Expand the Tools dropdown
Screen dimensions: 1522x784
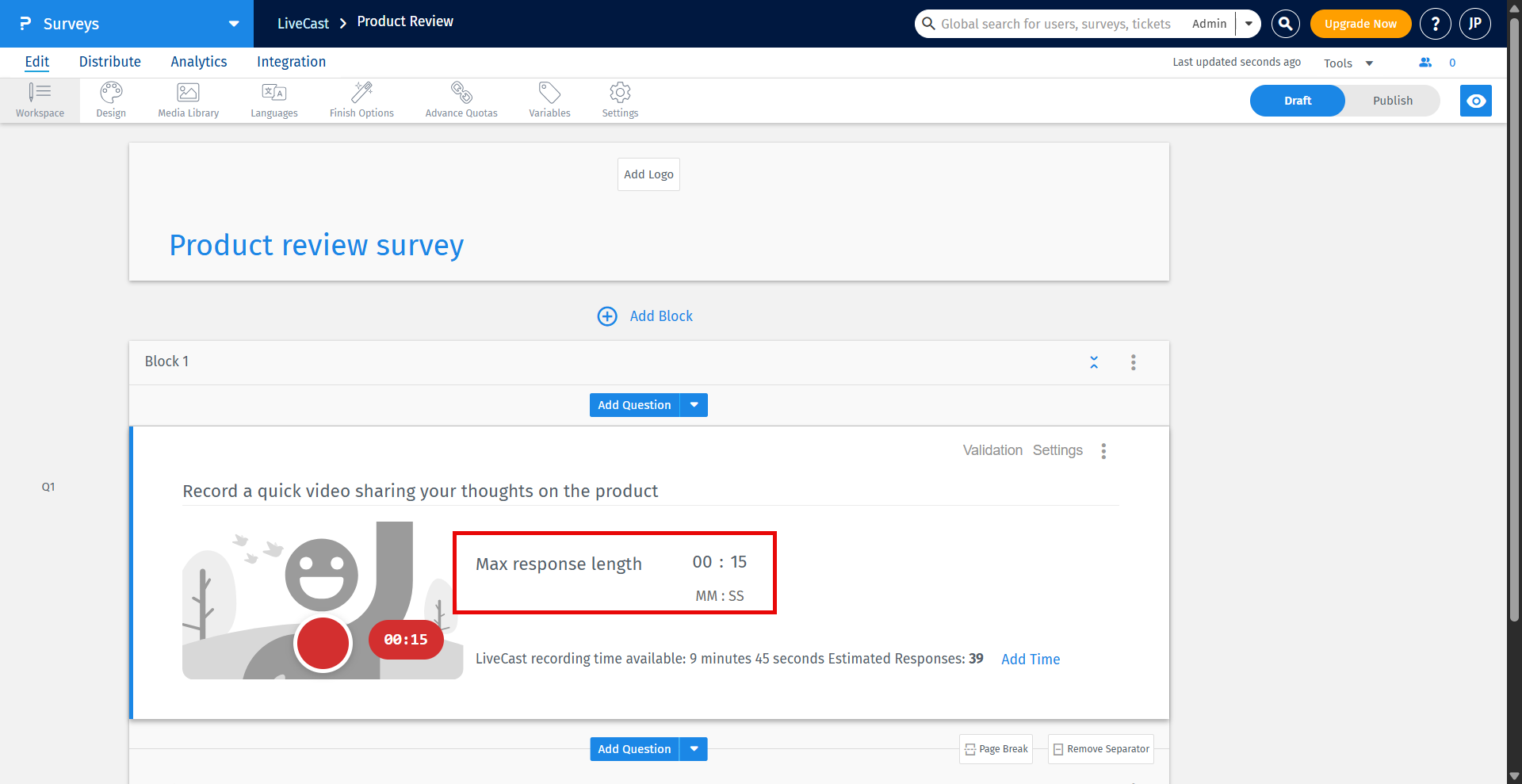coord(1348,63)
